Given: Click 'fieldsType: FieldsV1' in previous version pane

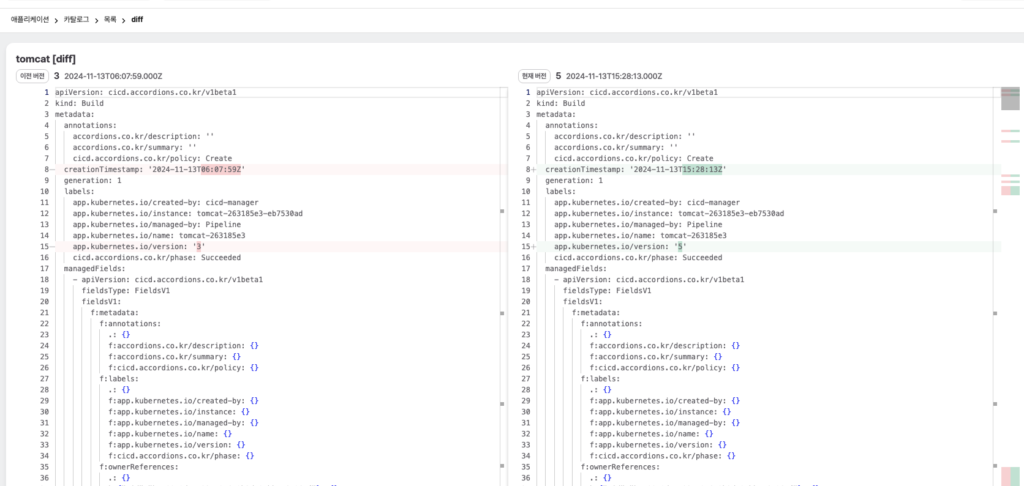Looking at the screenshot, I should (125, 291).
